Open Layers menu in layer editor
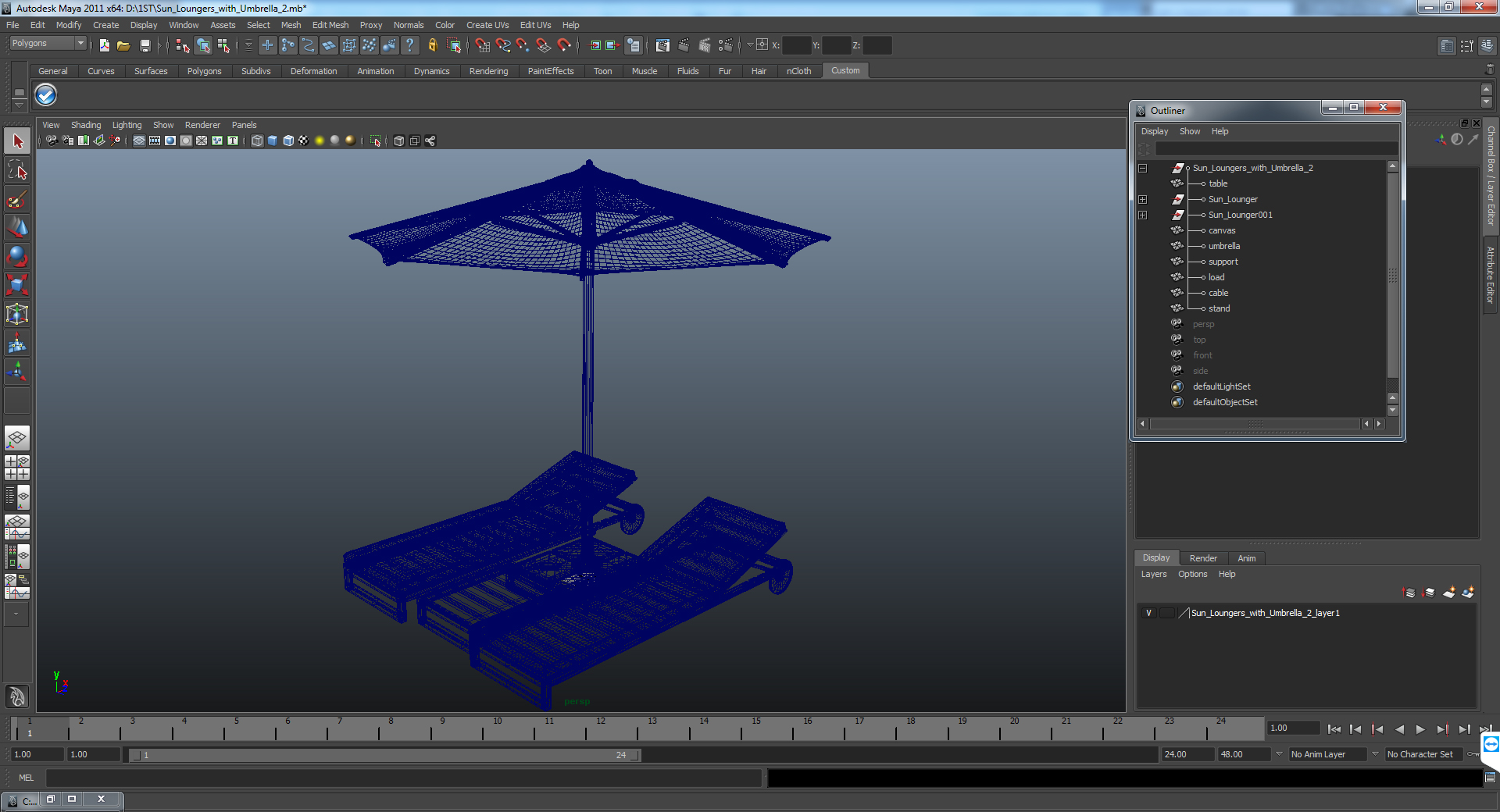This screenshot has width=1500, height=812. coord(1154,574)
